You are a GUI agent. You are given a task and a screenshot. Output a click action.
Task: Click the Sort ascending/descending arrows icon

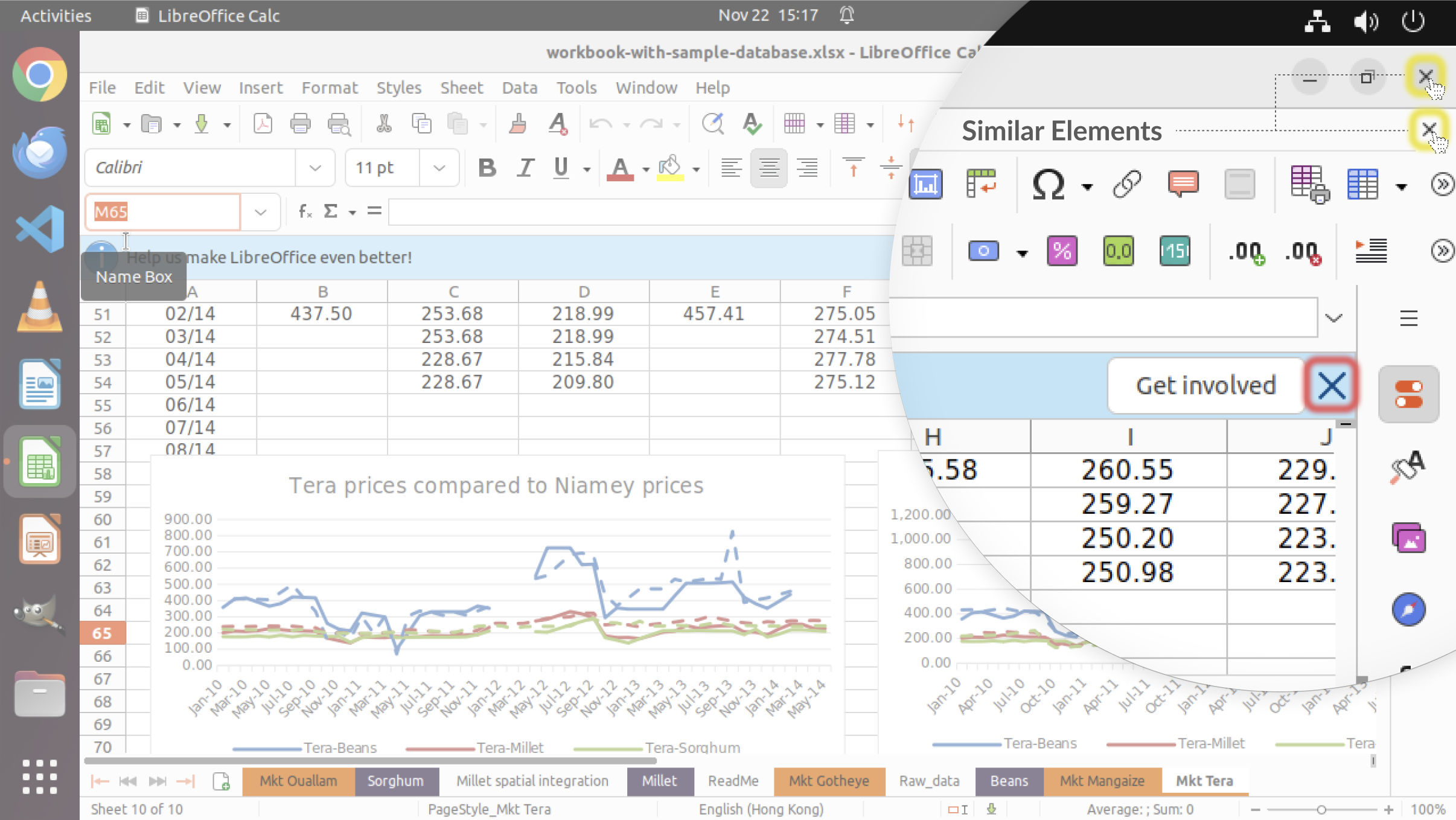(x=905, y=124)
